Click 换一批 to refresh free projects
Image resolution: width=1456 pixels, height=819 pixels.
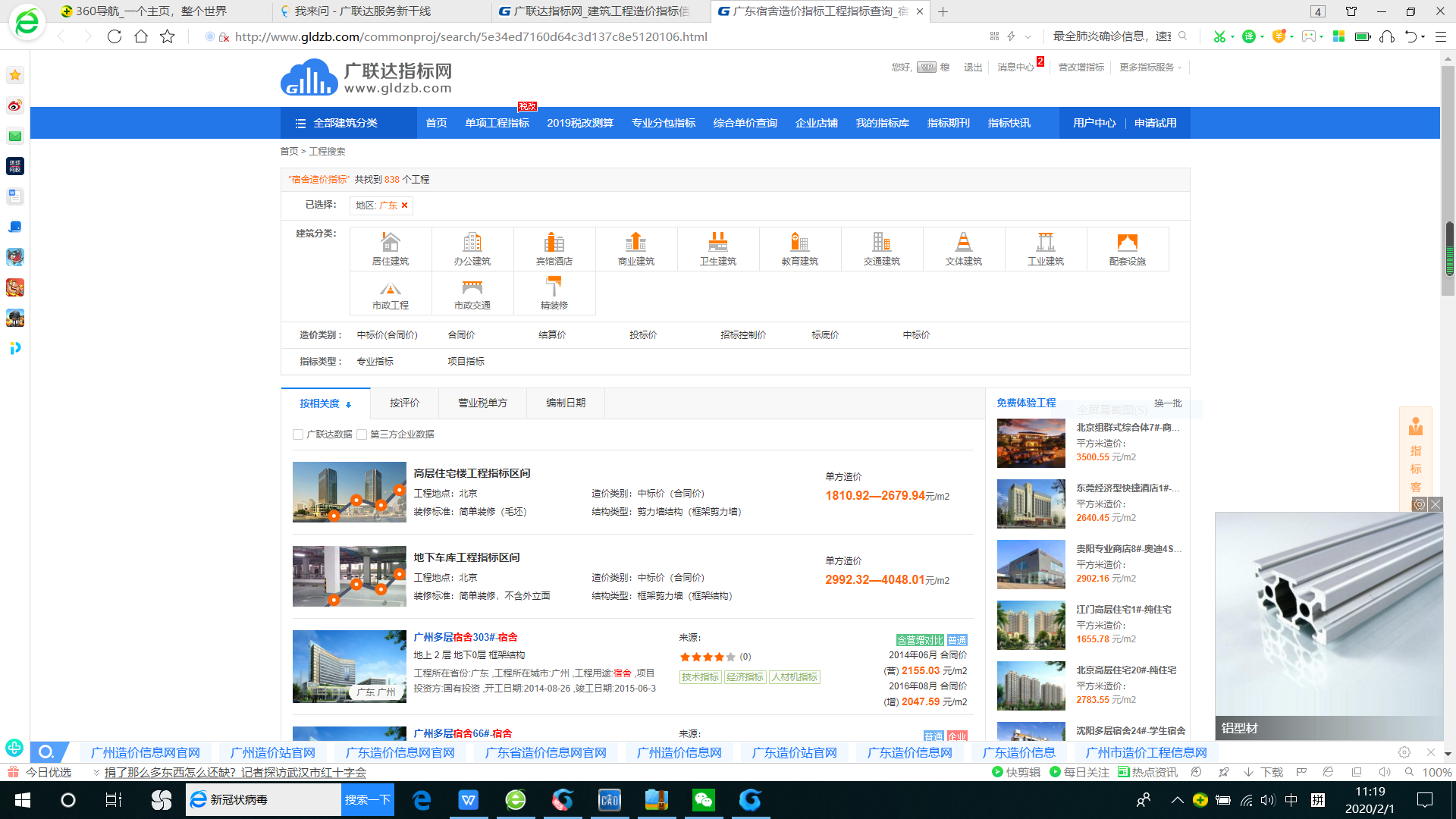(1168, 403)
